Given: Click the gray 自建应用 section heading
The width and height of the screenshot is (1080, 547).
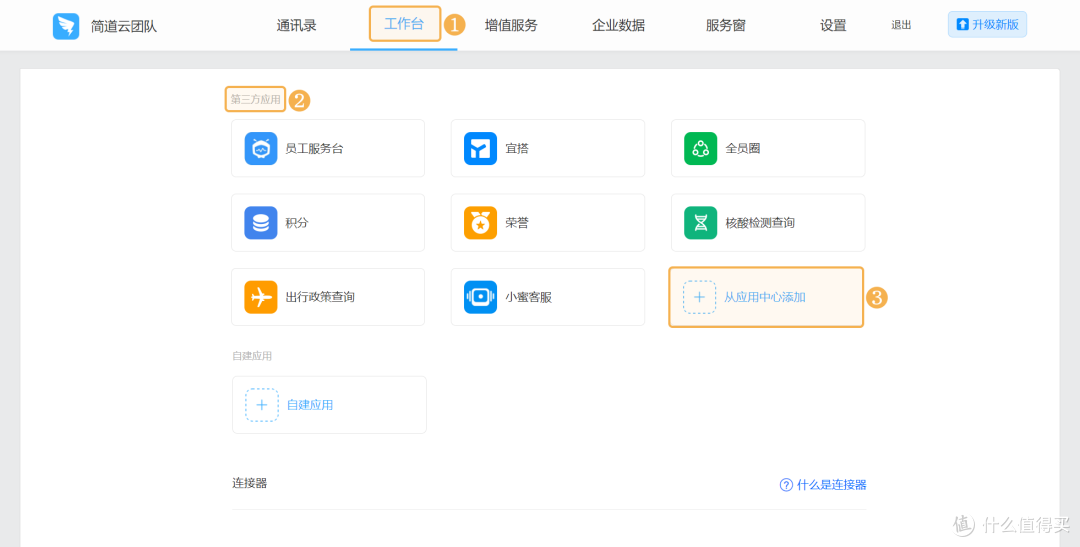Looking at the screenshot, I should (x=252, y=356).
